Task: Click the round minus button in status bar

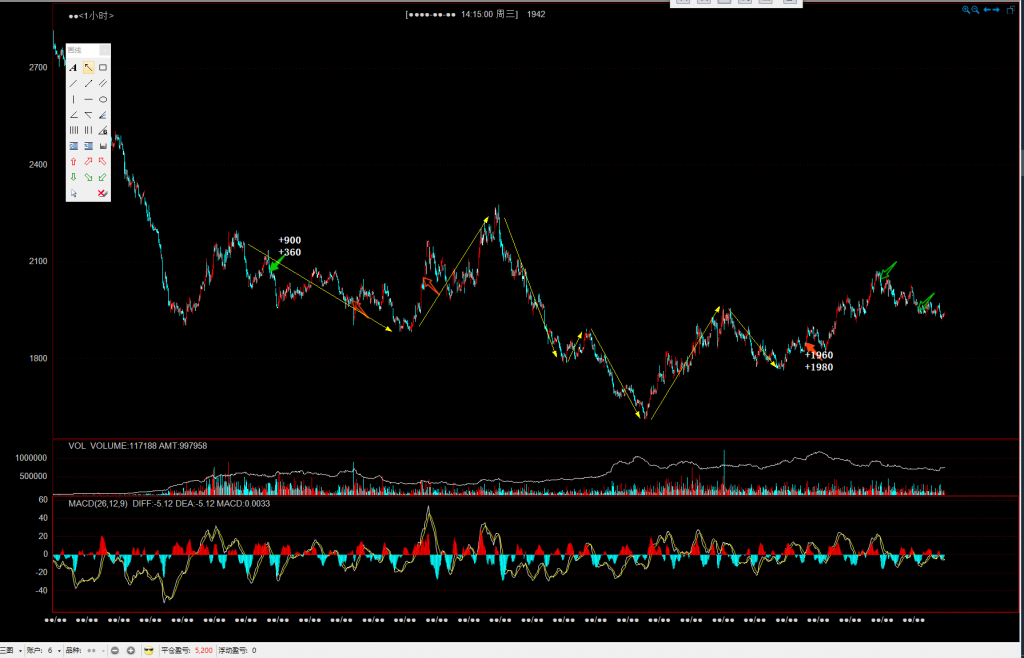Action: [x=116, y=650]
